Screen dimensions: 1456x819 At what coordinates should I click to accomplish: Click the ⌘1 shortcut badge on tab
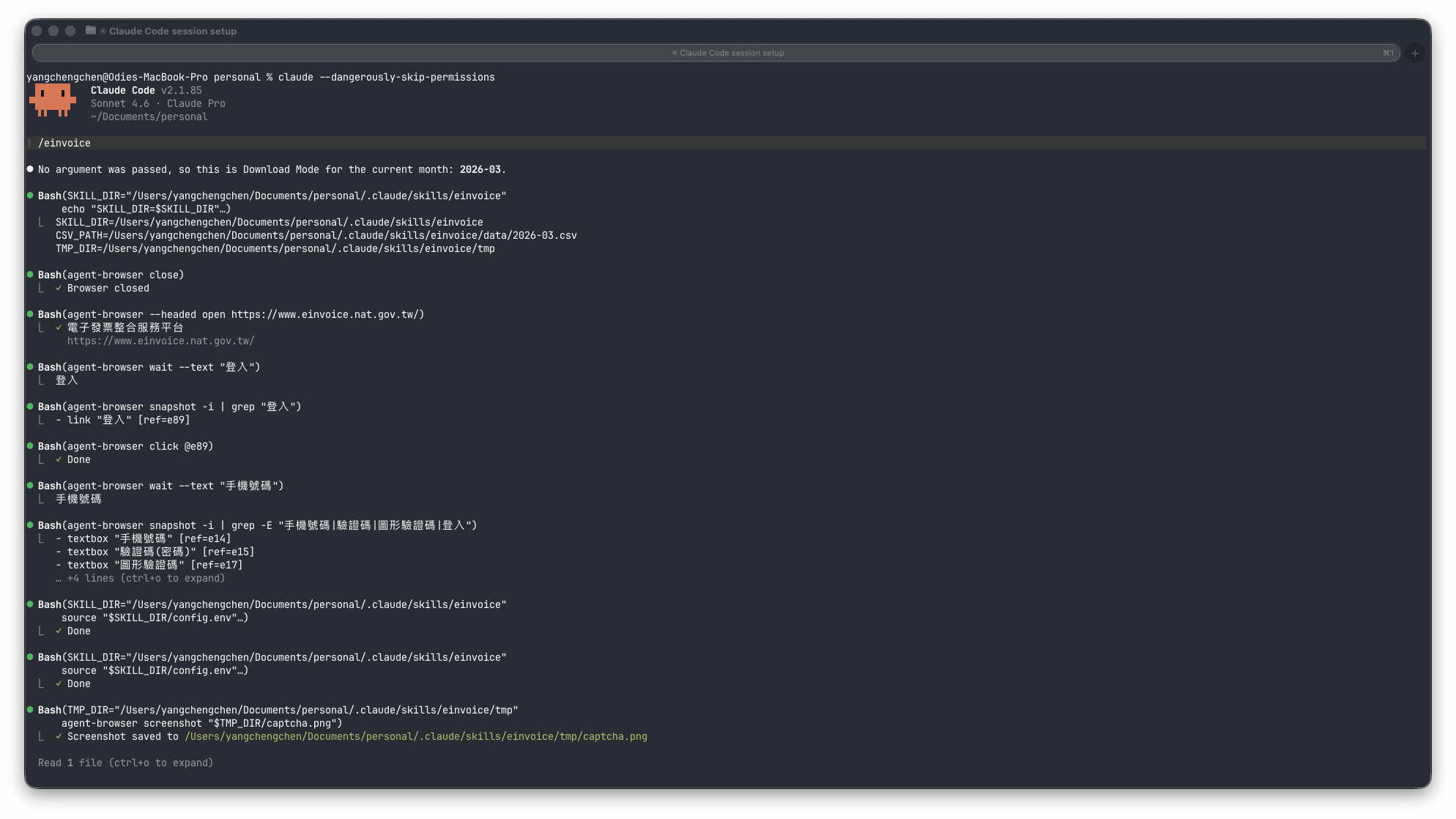(x=1387, y=53)
